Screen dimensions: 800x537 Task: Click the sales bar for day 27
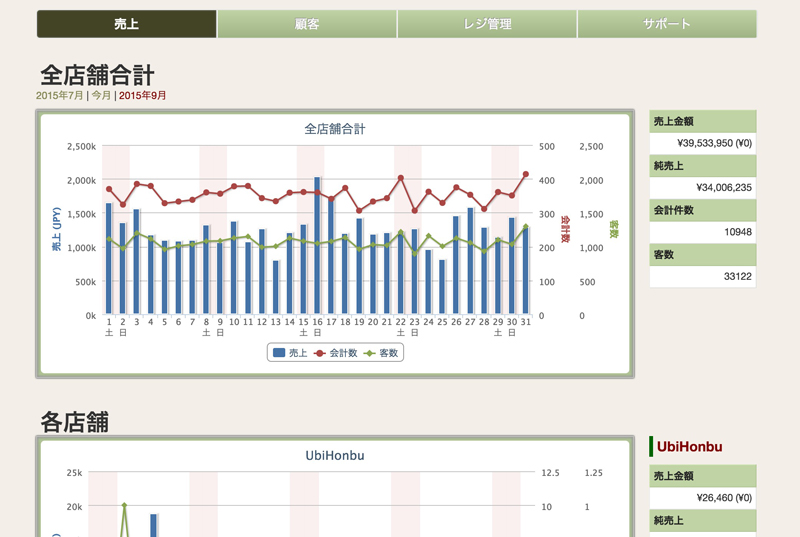pyautogui.click(x=470, y=261)
